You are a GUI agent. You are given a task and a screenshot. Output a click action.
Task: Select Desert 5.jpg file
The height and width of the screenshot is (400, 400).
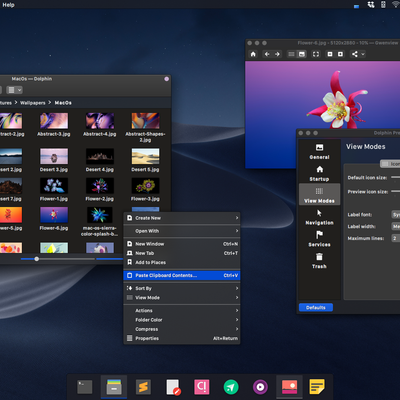(145, 160)
